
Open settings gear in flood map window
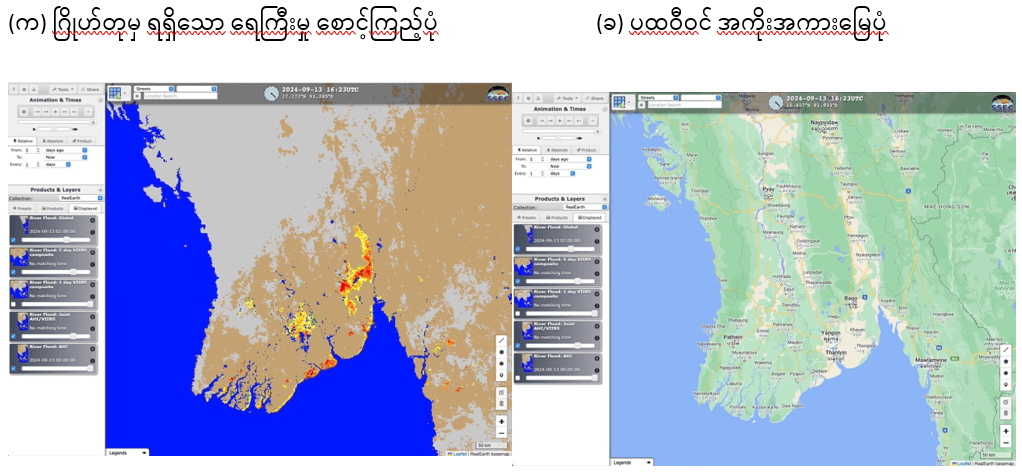pyautogui.click(x=24, y=89)
